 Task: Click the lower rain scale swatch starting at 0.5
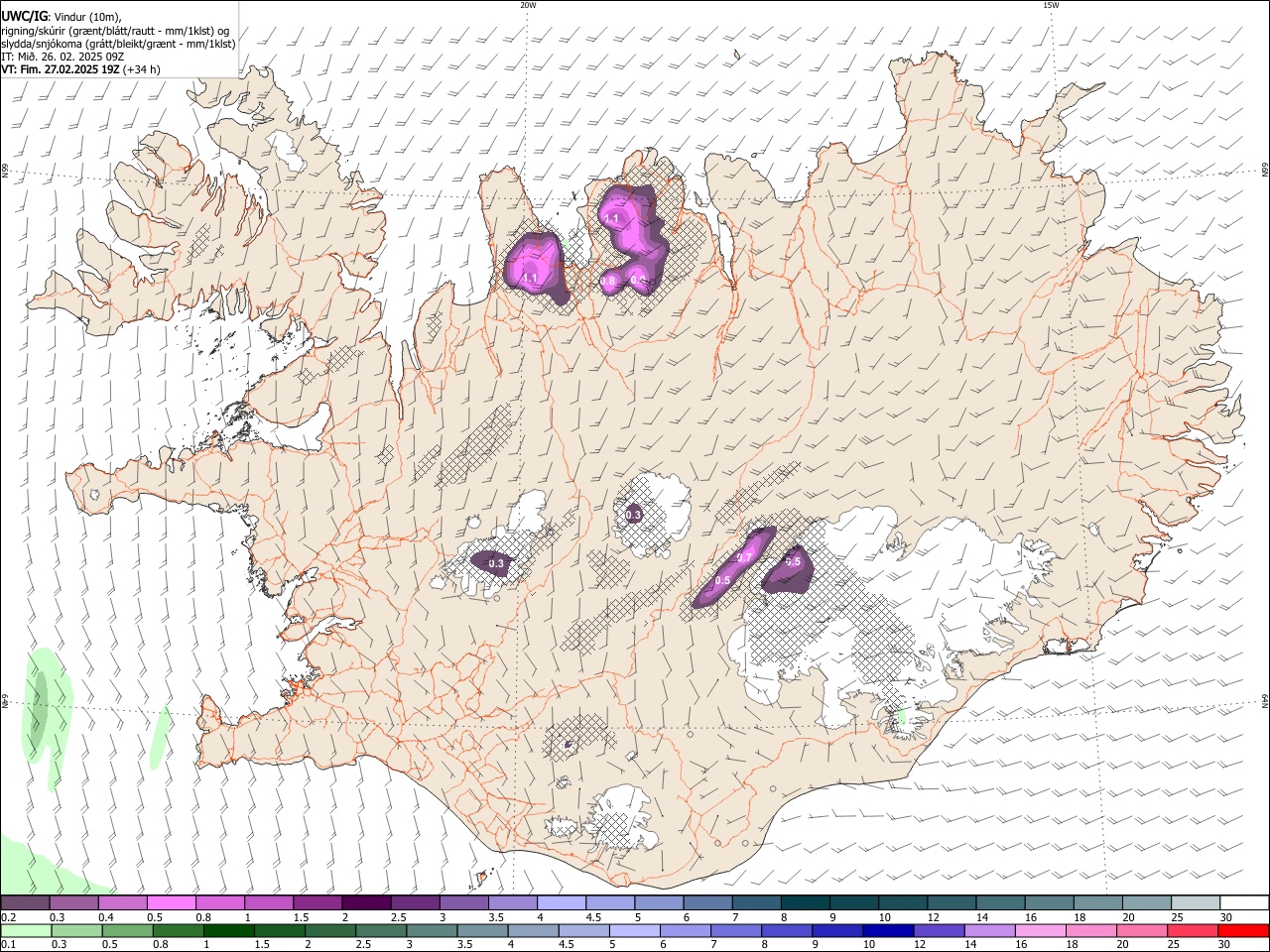point(127,931)
